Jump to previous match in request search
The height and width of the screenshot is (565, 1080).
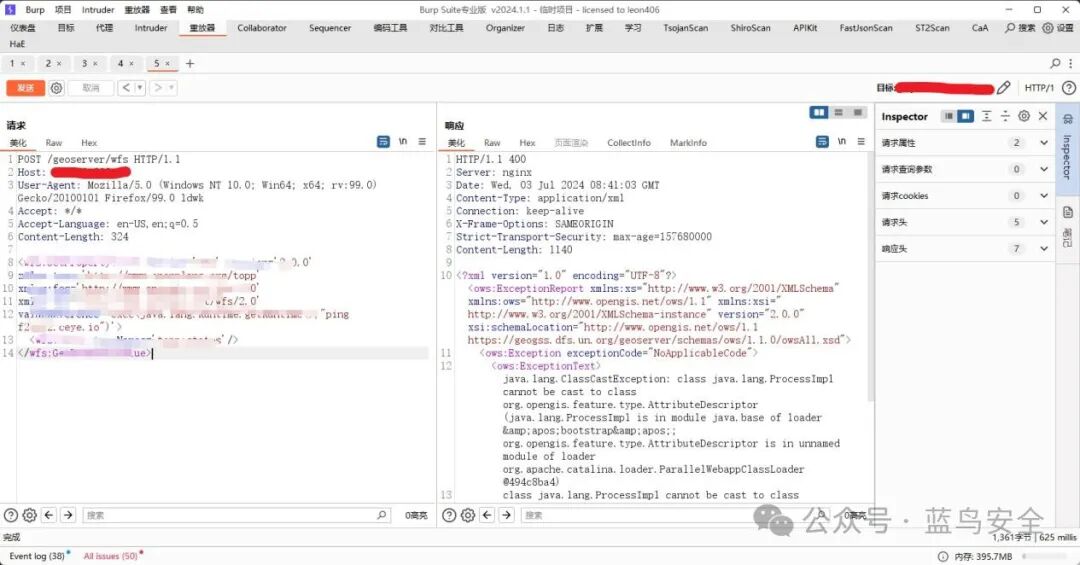(x=49, y=515)
